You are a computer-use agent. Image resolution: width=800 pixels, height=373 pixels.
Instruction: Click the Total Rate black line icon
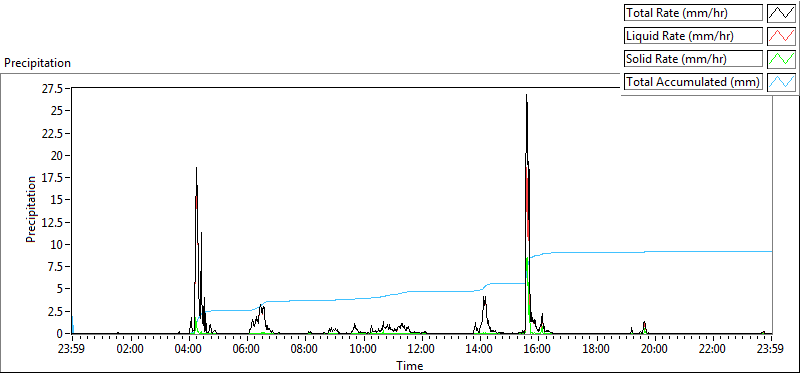pyautogui.click(x=781, y=13)
